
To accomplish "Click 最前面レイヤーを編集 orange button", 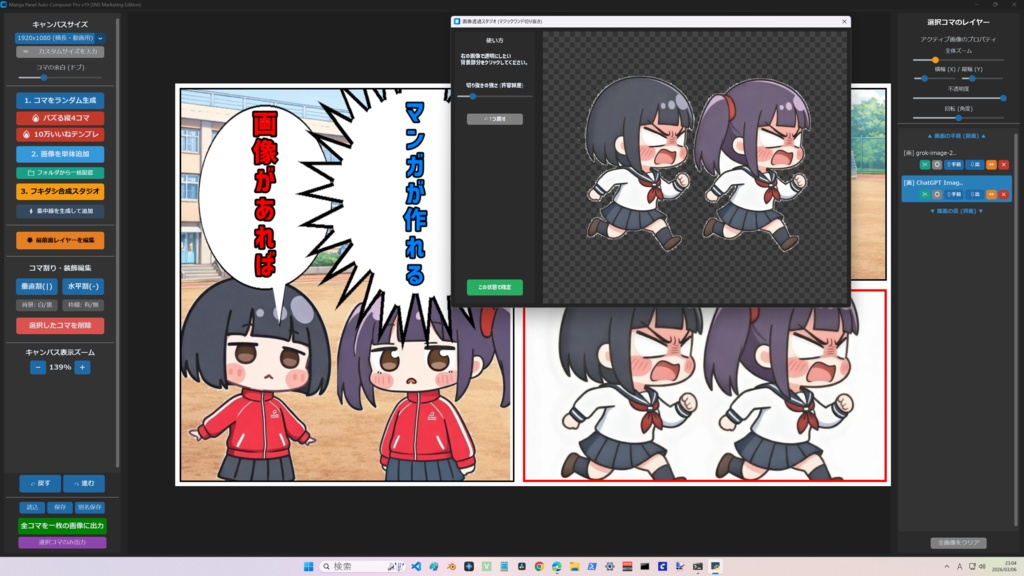I will (60, 240).
